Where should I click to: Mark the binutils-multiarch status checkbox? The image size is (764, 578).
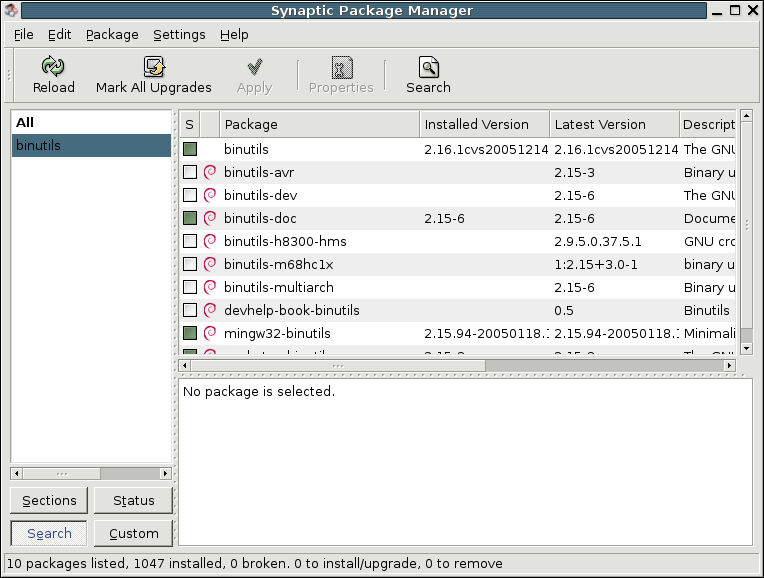click(190, 287)
